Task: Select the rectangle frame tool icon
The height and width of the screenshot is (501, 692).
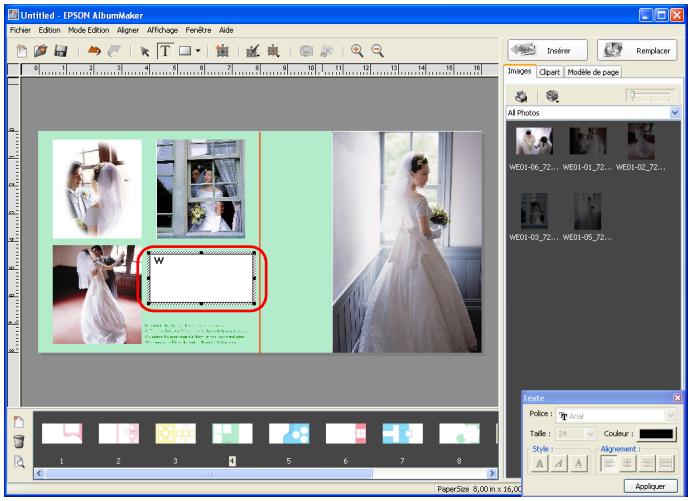Action: point(185,51)
